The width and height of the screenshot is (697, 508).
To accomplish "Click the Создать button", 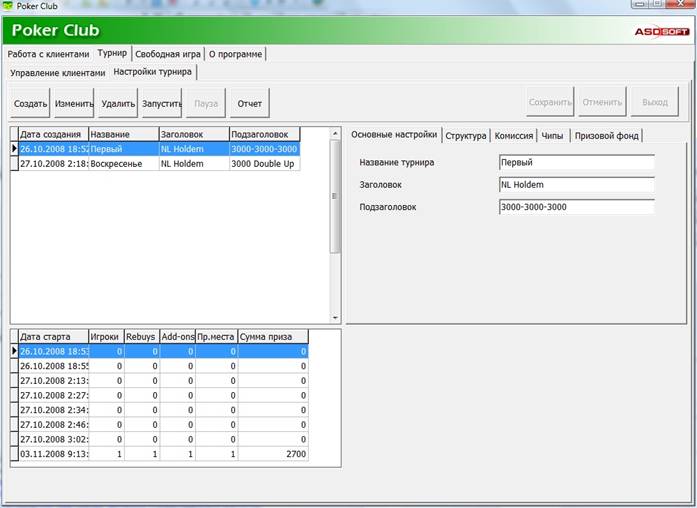I will (30, 103).
